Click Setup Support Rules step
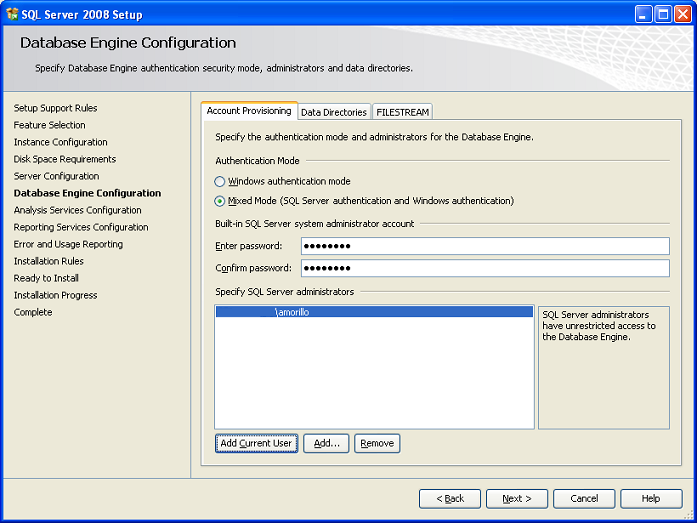This screenshot has width=697, height=523. pyautogui.click(x=56, y=108)
